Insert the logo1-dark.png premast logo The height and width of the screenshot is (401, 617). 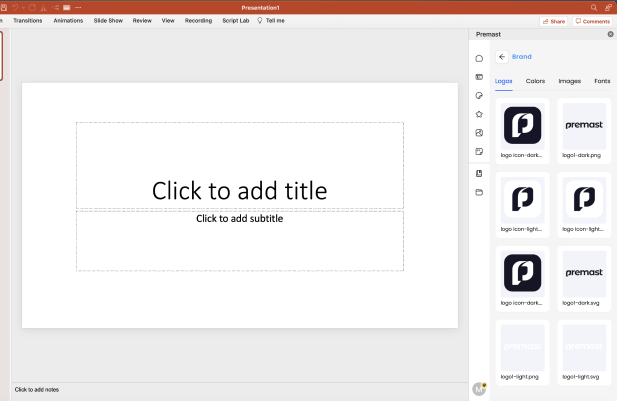[x=584, y=131]
